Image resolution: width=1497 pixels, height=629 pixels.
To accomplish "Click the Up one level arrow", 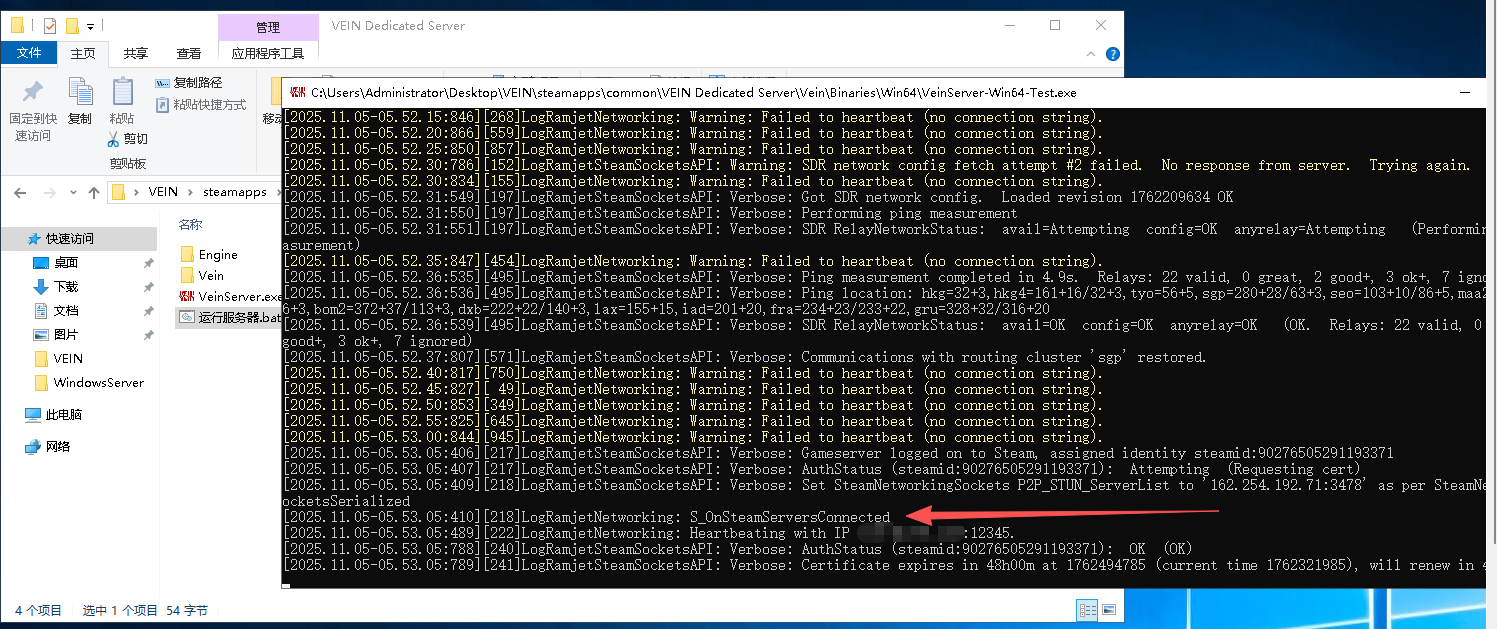I will pos(94,192).
